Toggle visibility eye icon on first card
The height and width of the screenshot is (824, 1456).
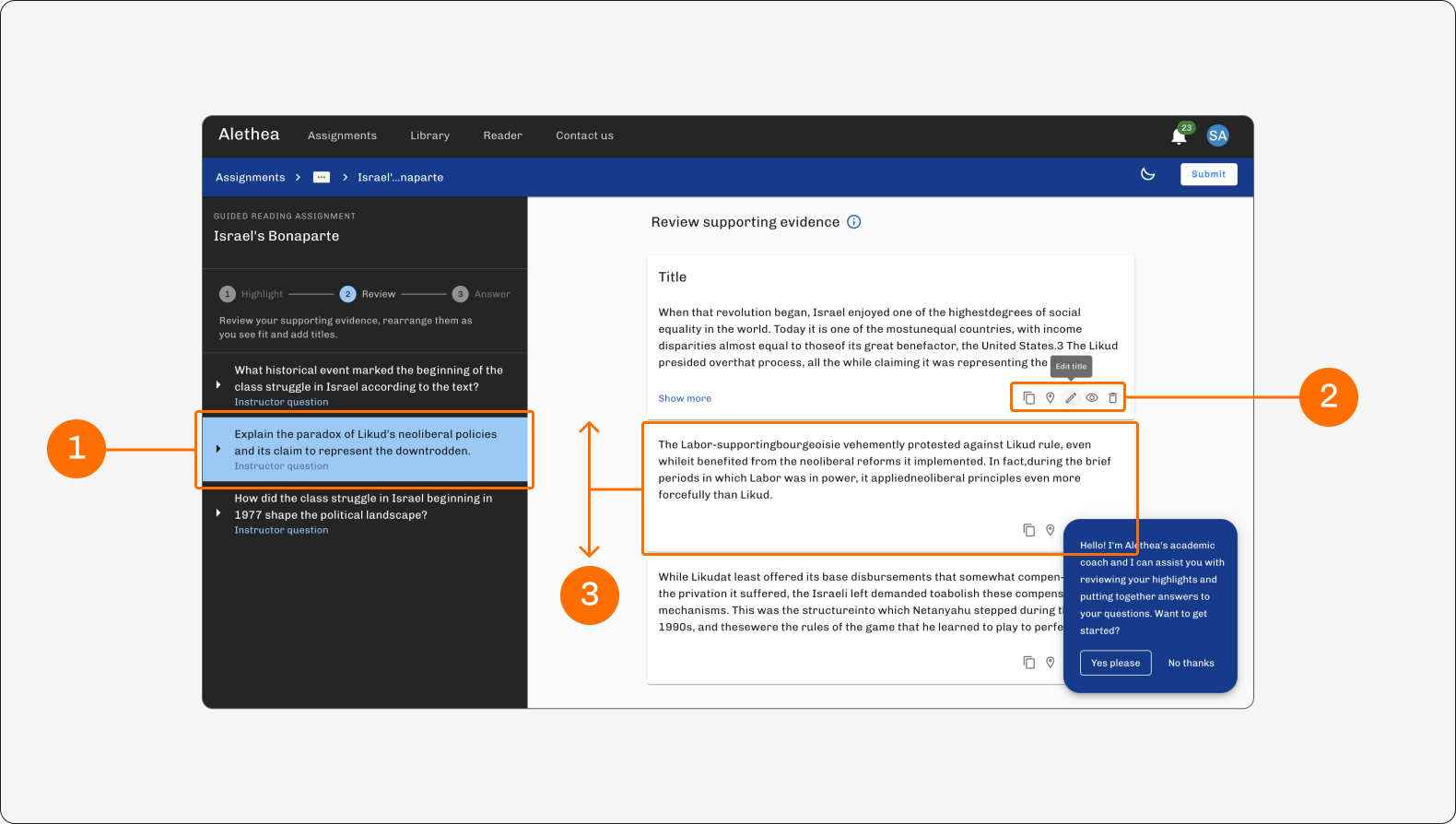(x=1092, y=398)
